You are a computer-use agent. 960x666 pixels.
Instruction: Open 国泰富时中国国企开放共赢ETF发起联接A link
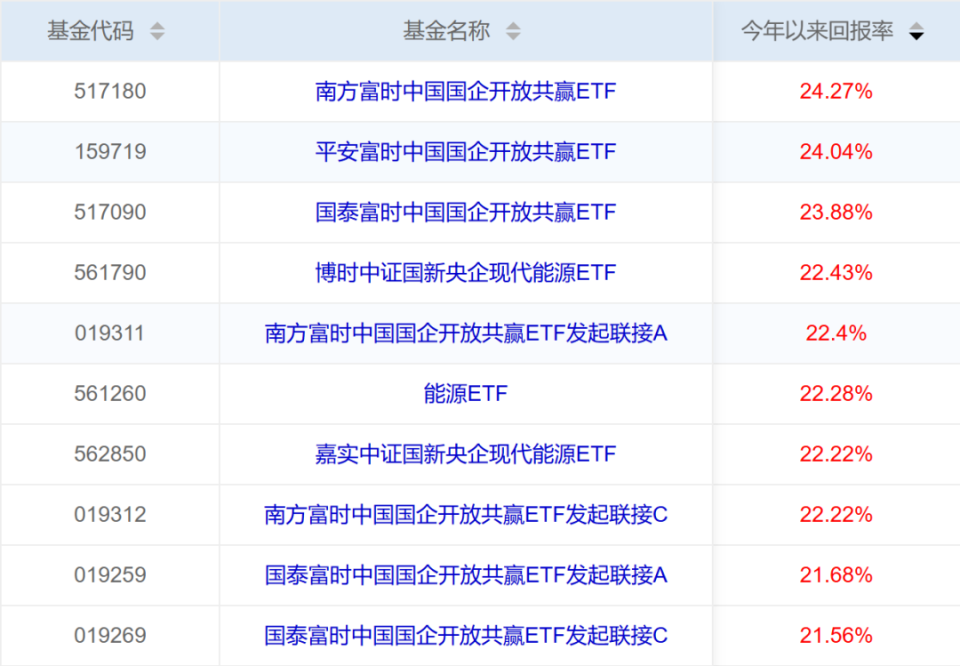coord(465,575)
